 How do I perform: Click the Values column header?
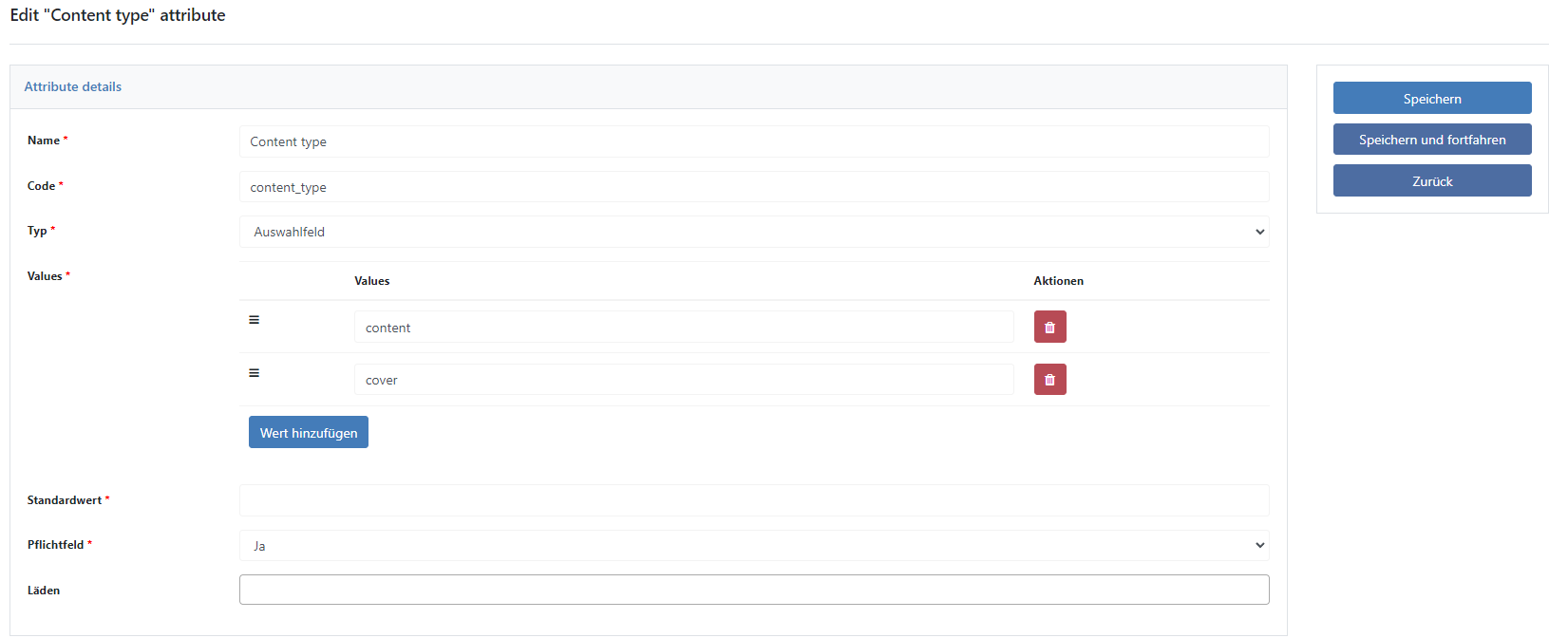click(x=372, y=281)
